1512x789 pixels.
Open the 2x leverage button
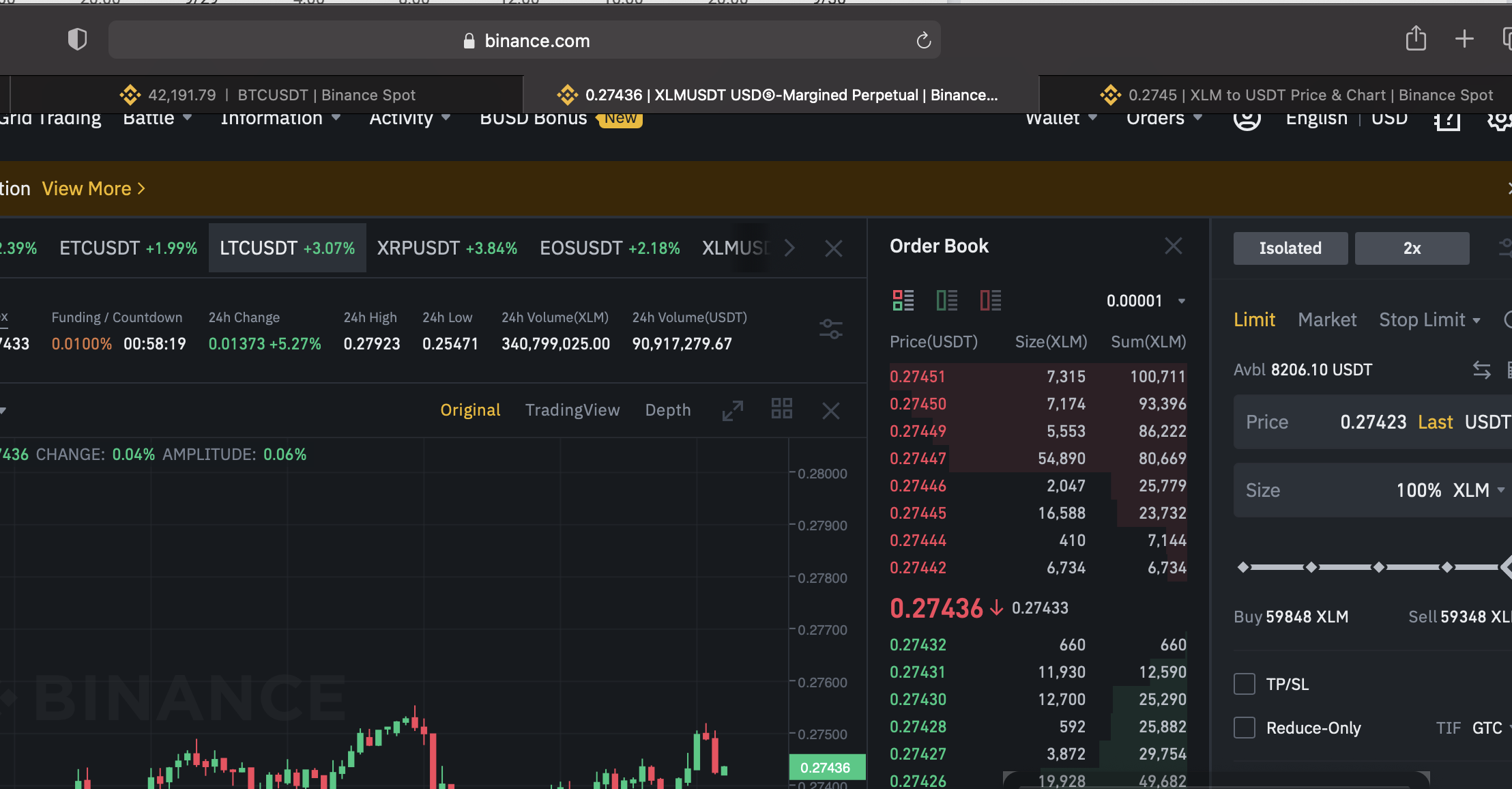[1411, 248]
